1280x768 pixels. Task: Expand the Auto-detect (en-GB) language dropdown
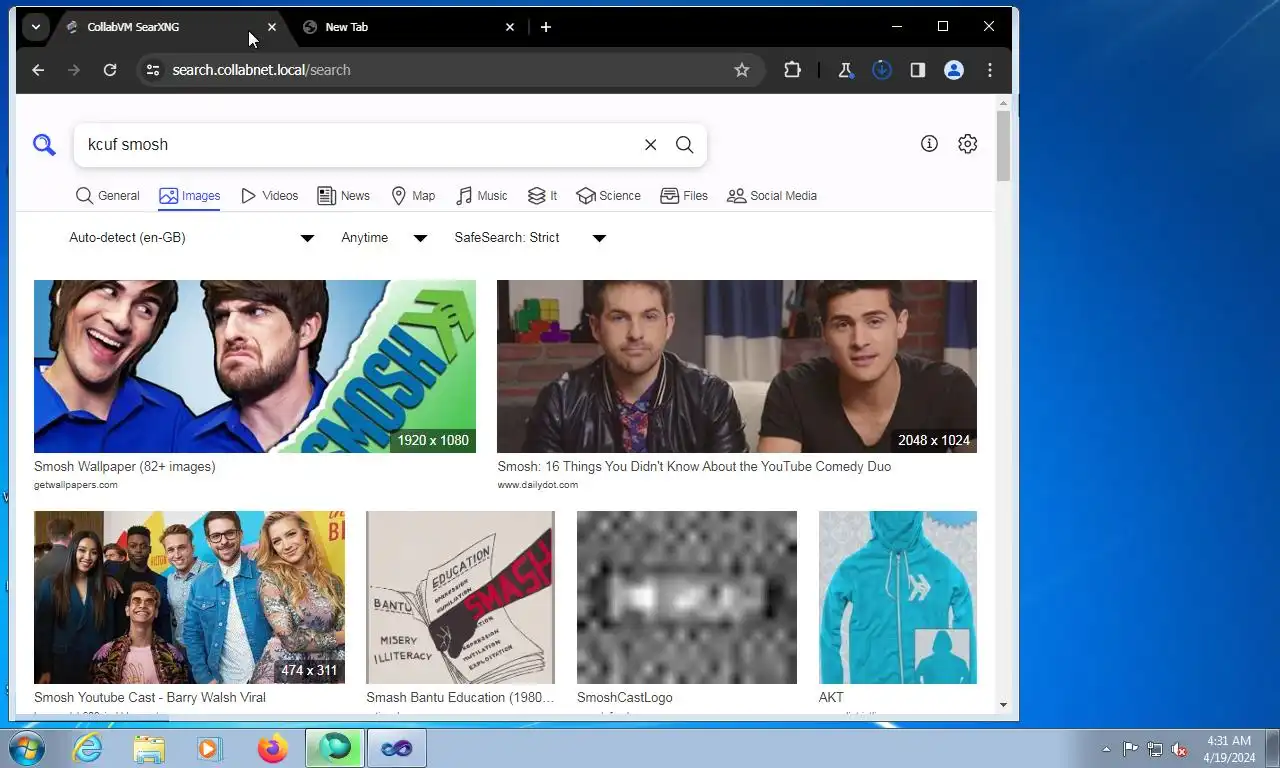pyautogui.click(x=191, y=238)
